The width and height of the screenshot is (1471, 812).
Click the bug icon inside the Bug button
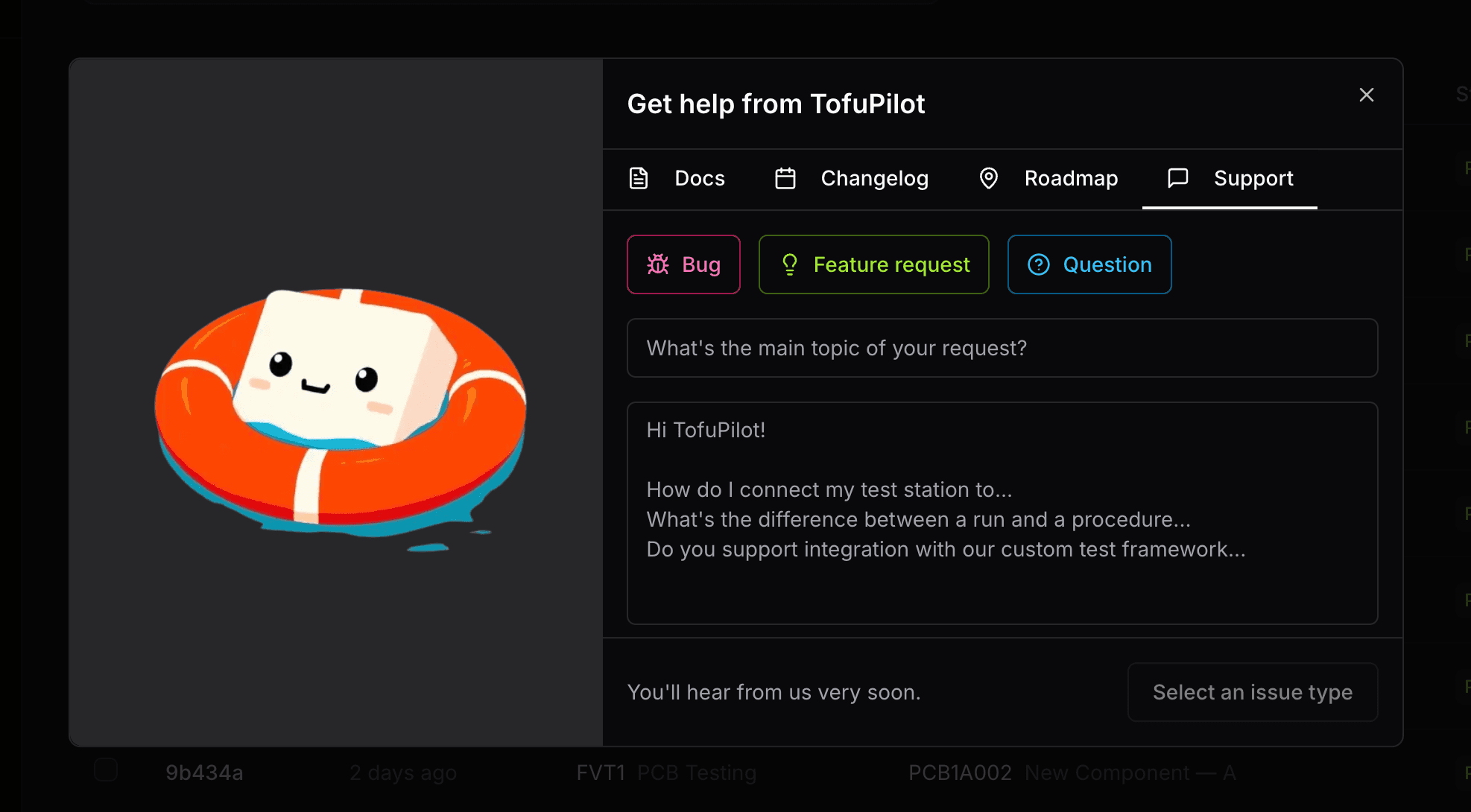pyautogui.click(x=659, y=264)
